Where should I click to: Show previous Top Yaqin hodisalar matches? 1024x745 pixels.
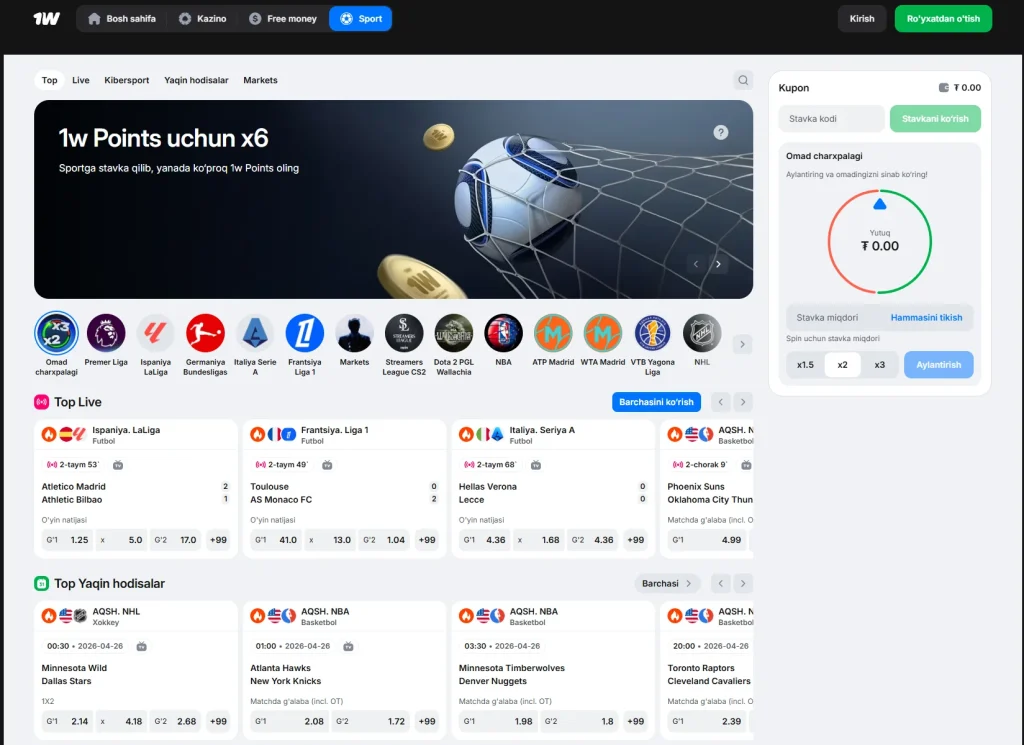720,584
